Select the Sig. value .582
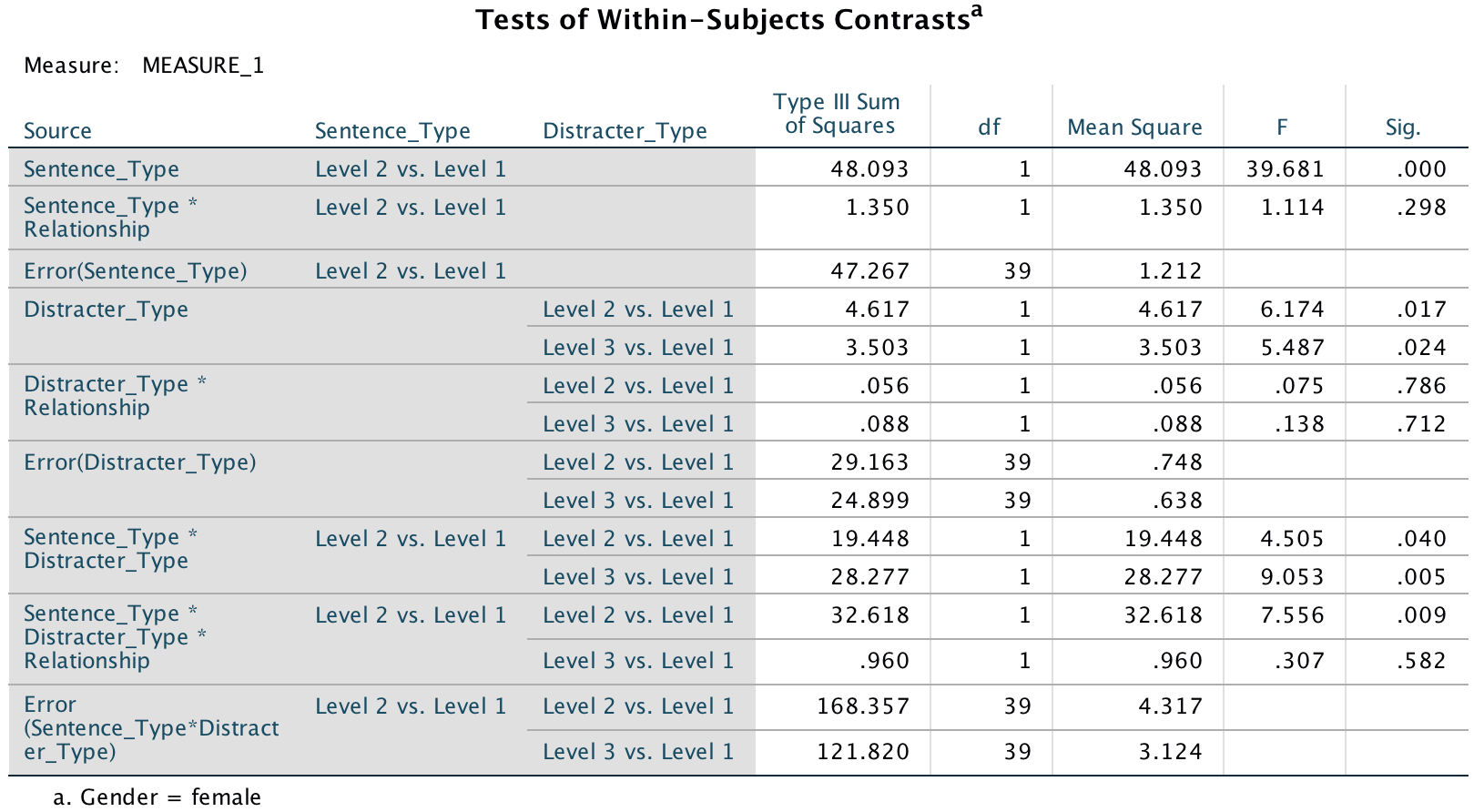The image size is (1484, 812). pyautogui.click(x=1421, y=661)
